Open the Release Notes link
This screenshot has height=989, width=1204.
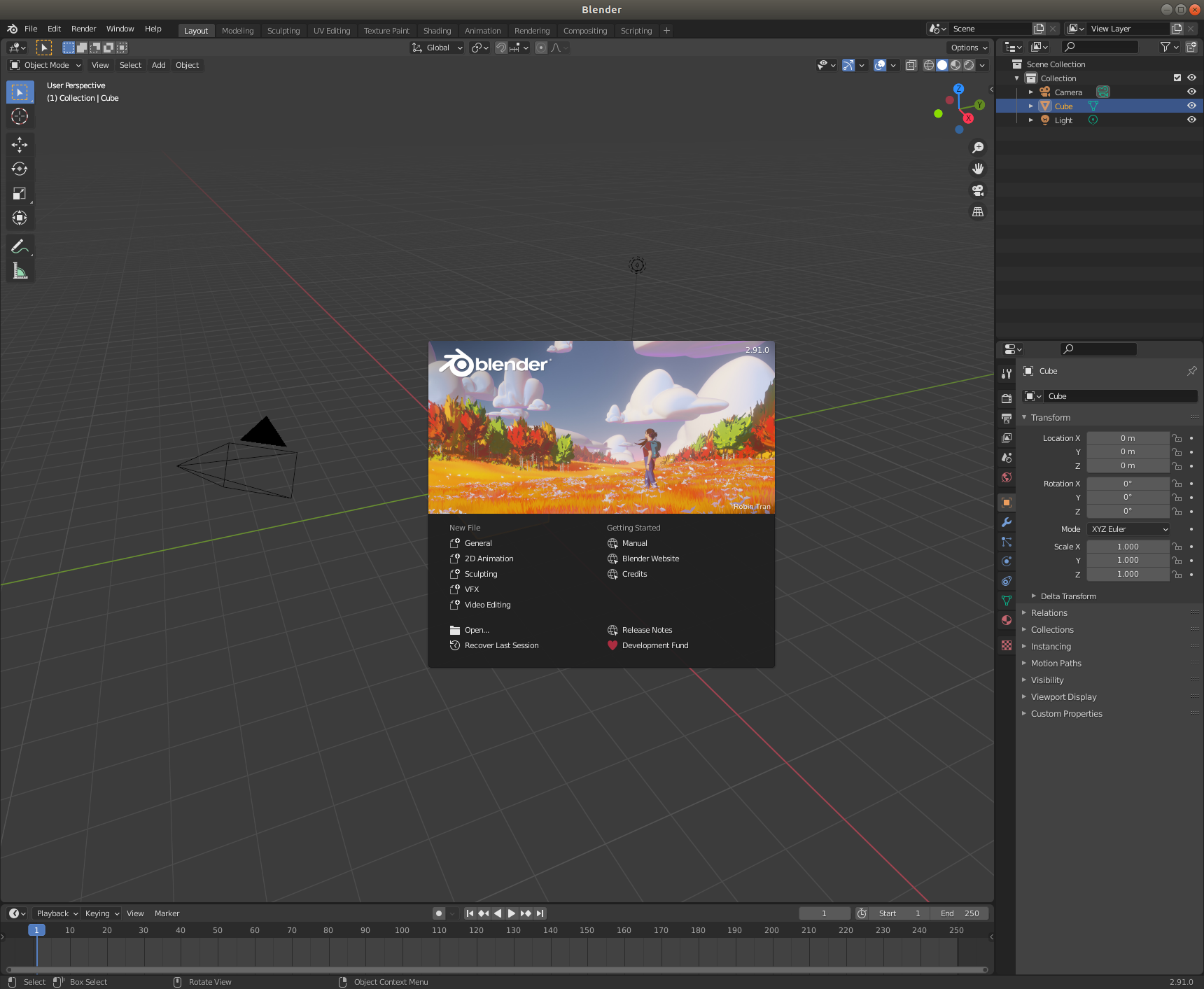click(640, 630)
